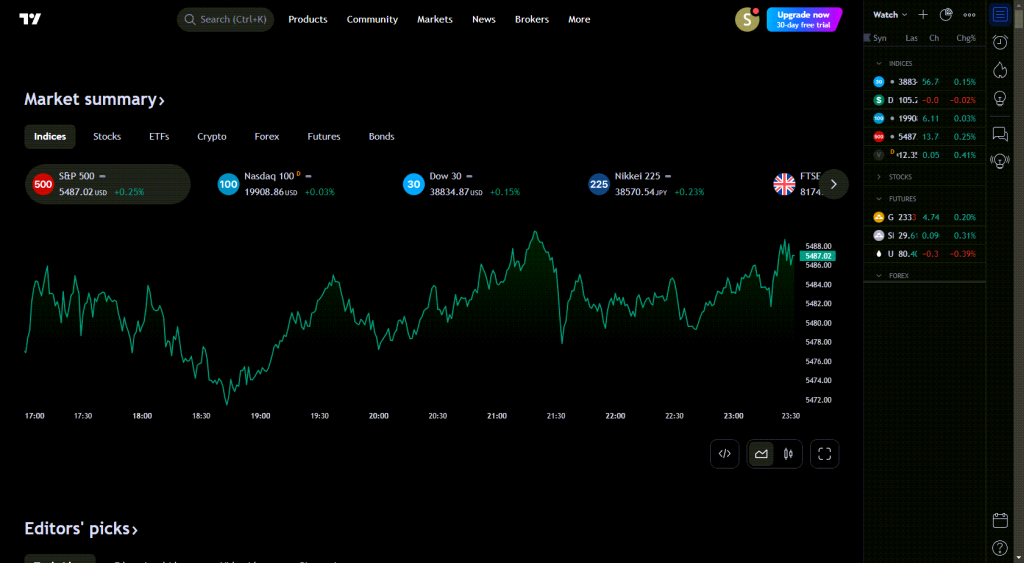The image size is (1024, 563).
Task: Open the Hotlists flame icon
Action: (1000, 70)
